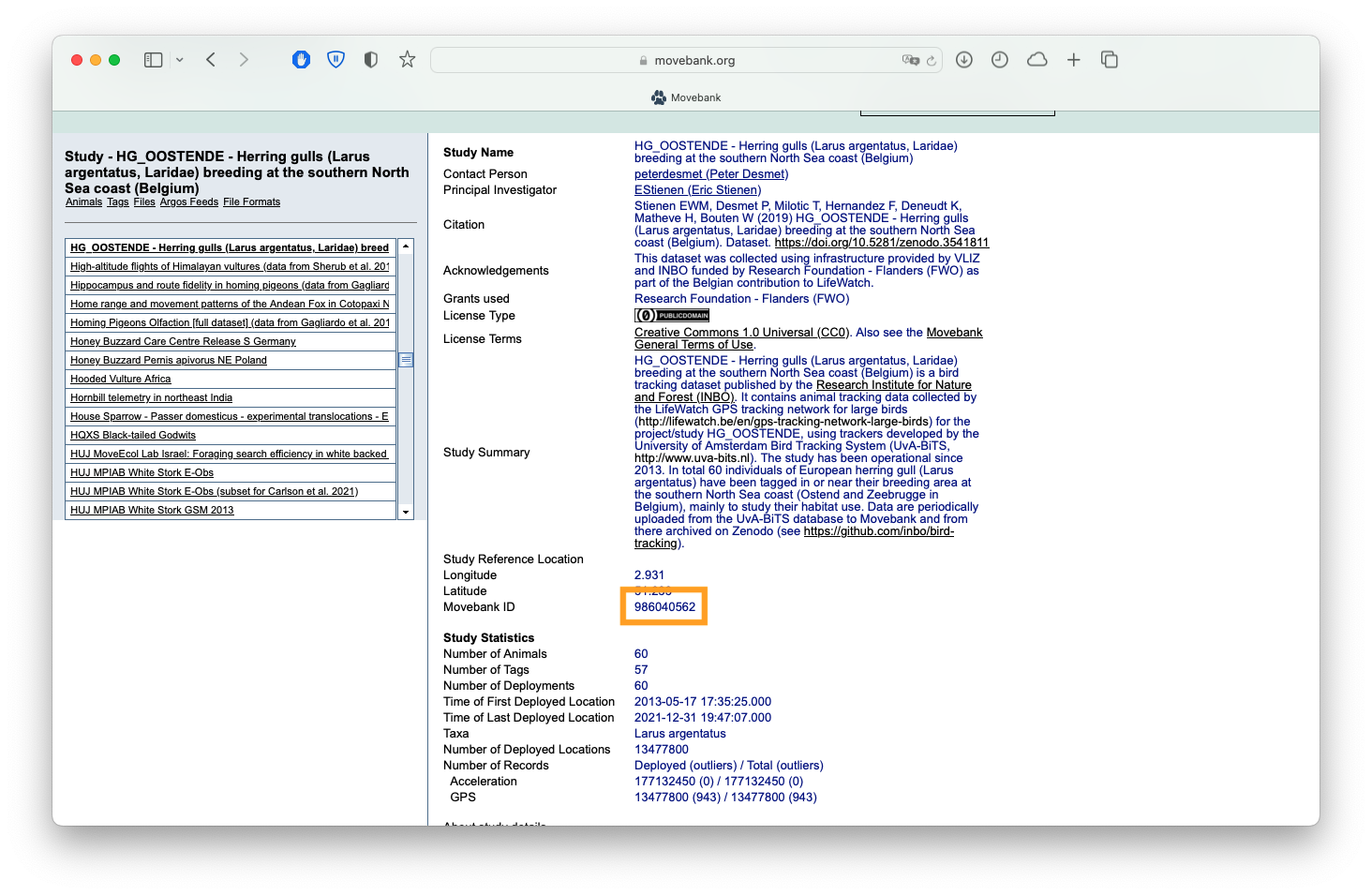This screenshot has width=1372, height=895.
Task: Go forward with the right arrow
Action: click(x=244, y=60)
